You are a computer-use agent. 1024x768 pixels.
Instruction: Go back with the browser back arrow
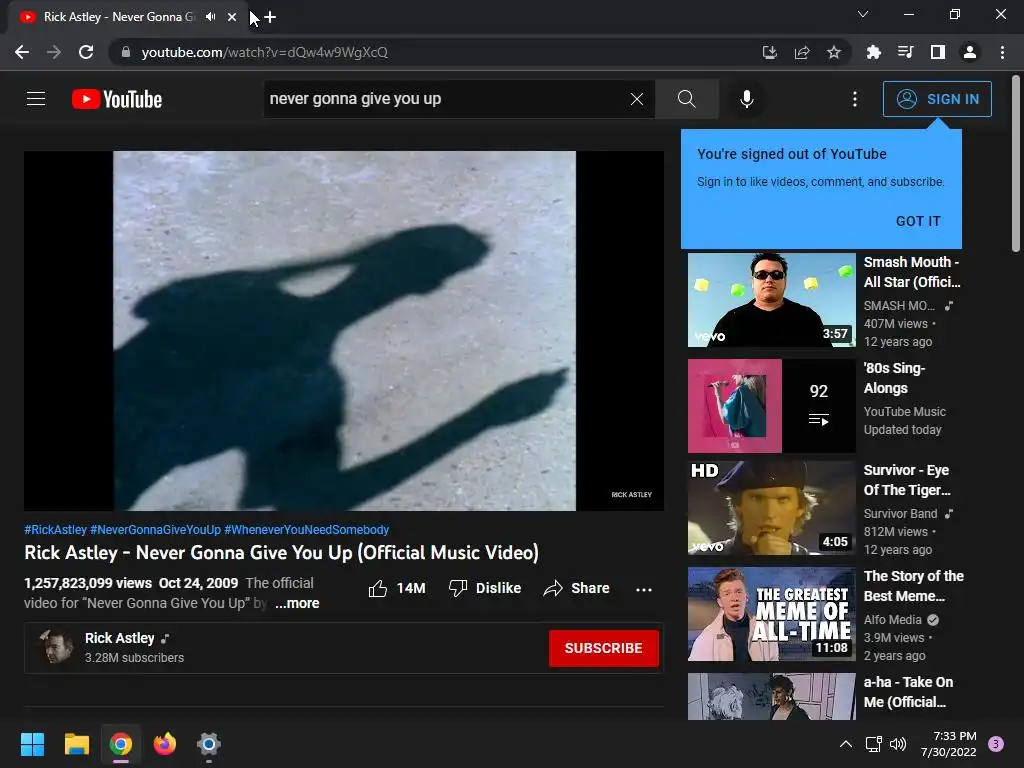[22, 52]
